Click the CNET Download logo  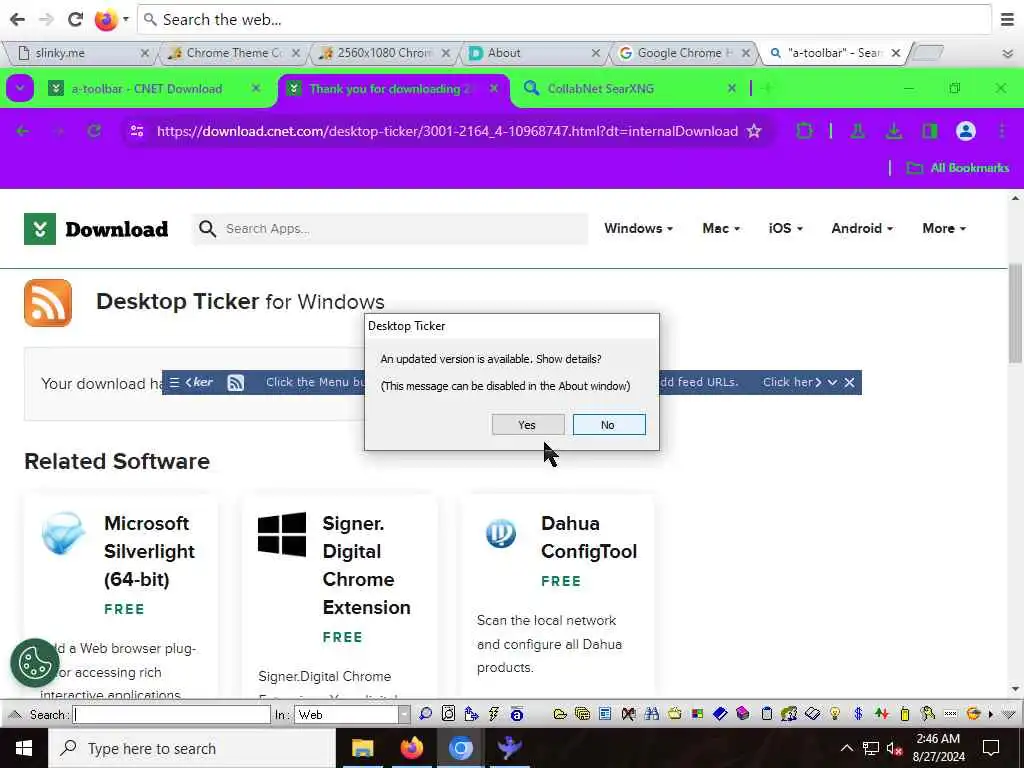tap(96, 229)
